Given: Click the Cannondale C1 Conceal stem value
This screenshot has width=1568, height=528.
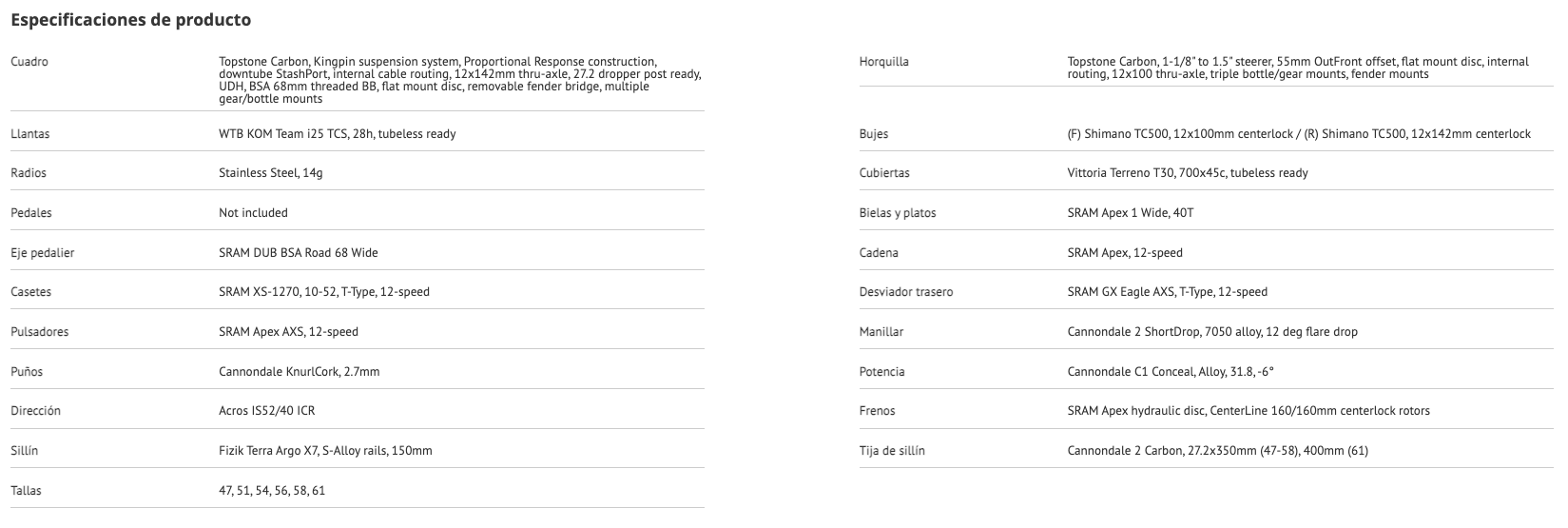Looking at the screenshot, I should point(1170,372).
